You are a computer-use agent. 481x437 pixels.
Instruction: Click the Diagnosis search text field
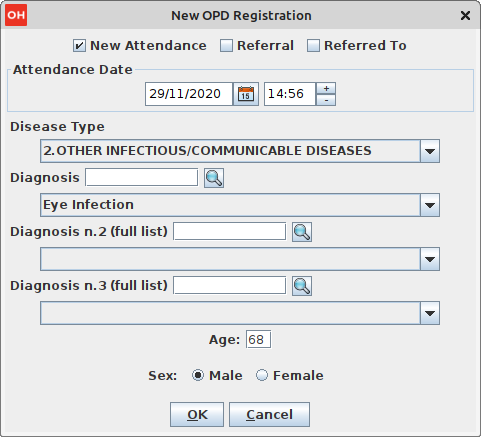(142, 177)
